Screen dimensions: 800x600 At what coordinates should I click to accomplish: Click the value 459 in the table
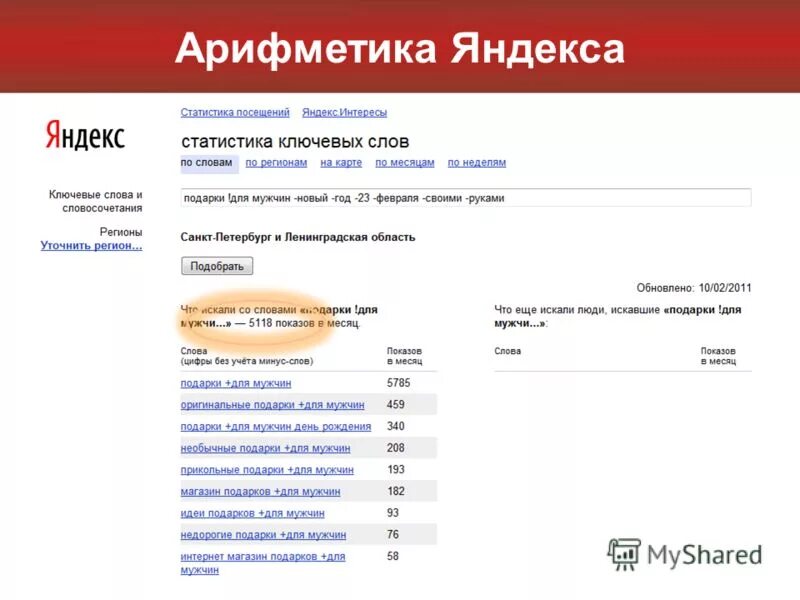[396, 405]
